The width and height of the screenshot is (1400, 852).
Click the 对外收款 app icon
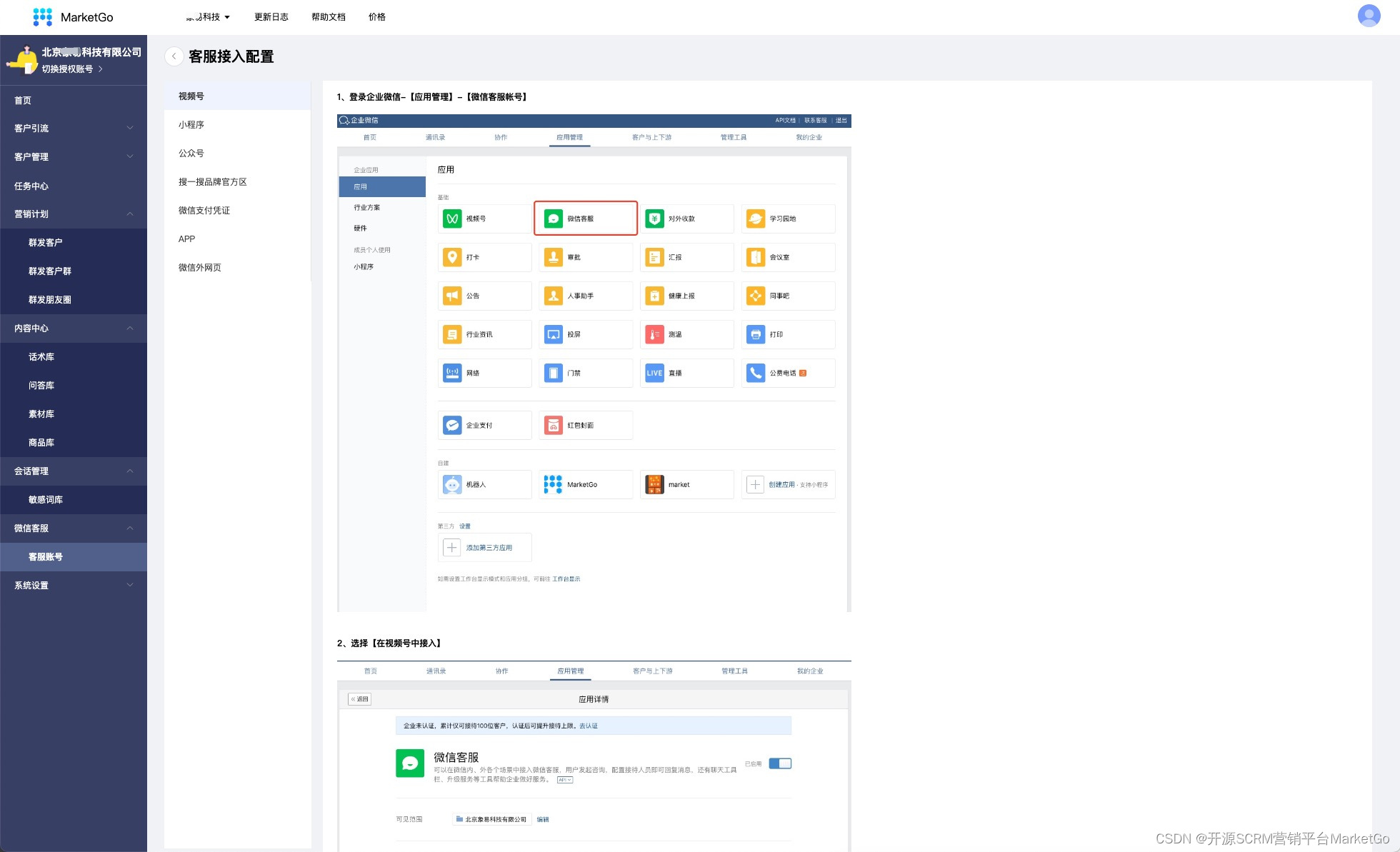654,219
